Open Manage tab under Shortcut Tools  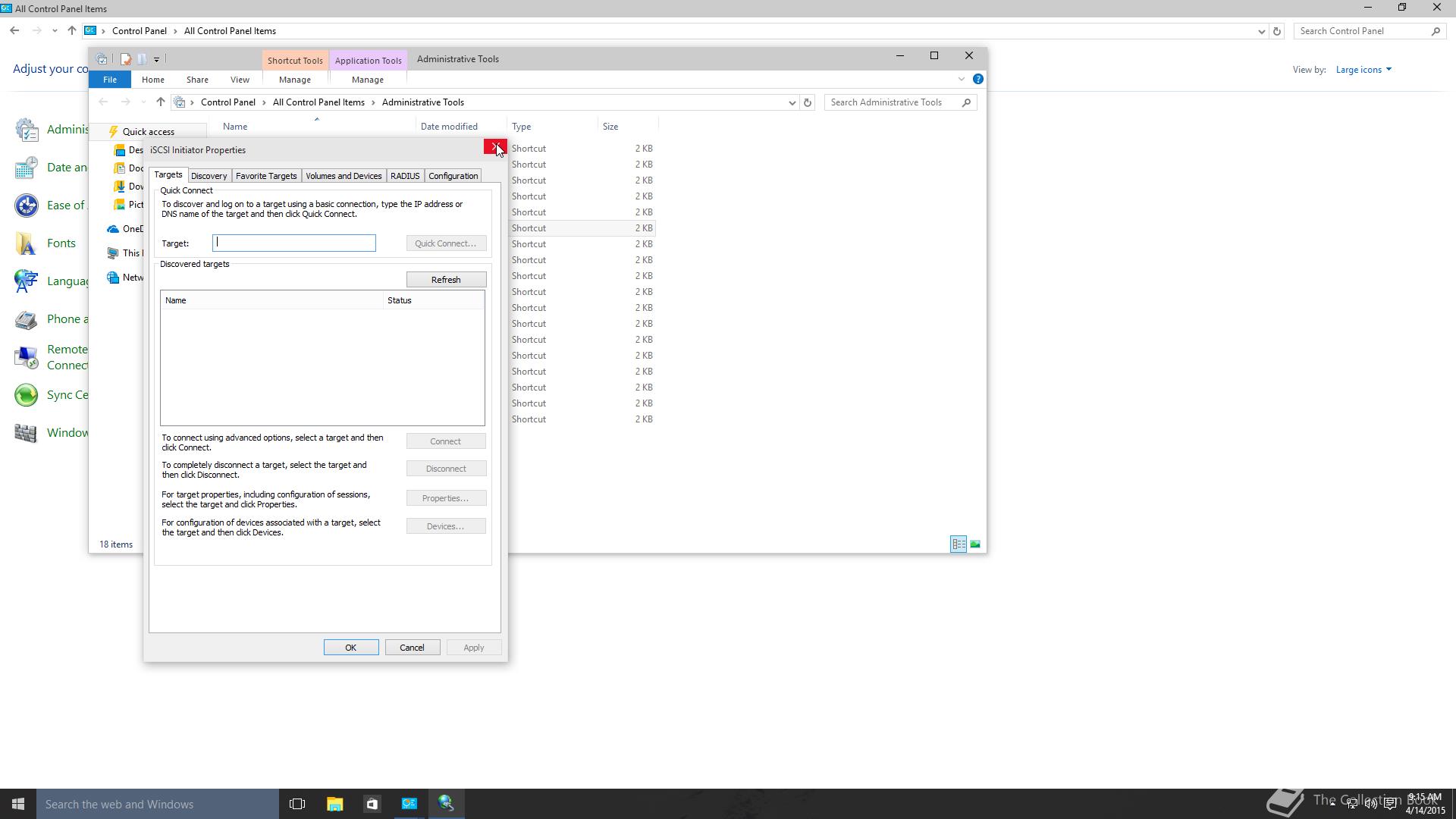pyautogui.click(x=295, y=80)
